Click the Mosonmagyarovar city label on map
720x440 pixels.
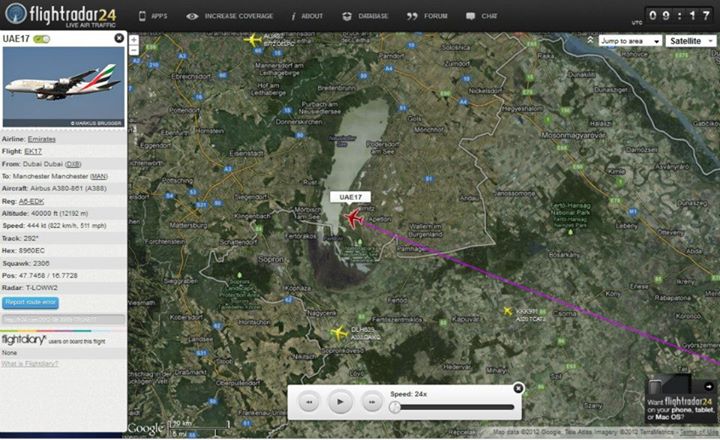point(573,135)
